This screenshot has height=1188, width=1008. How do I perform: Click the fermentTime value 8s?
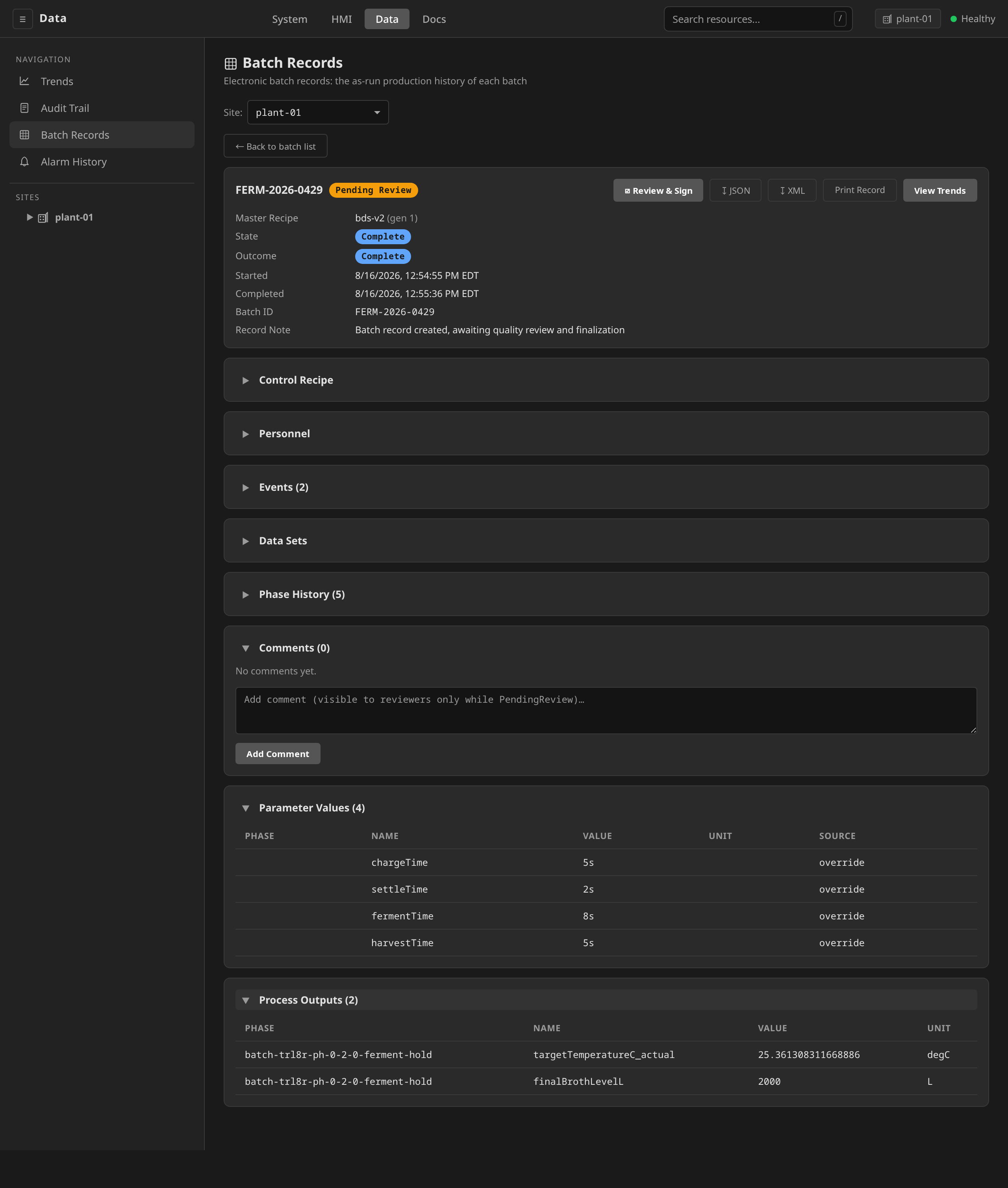coord(588,917)
